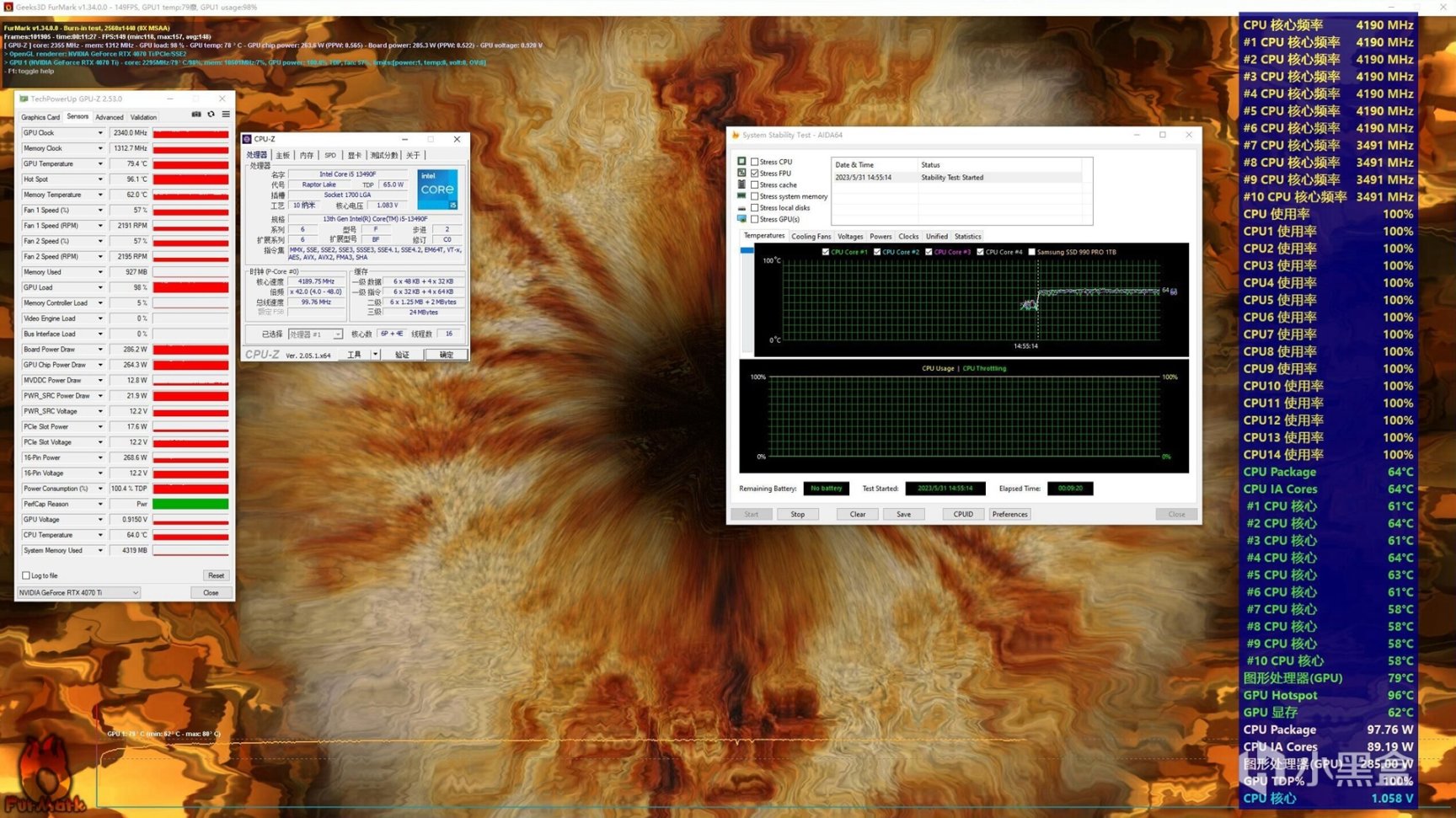1456x818 pixels.
Task: Click the GPU-Z screenshot camera icon
Action: coord(196,115)
